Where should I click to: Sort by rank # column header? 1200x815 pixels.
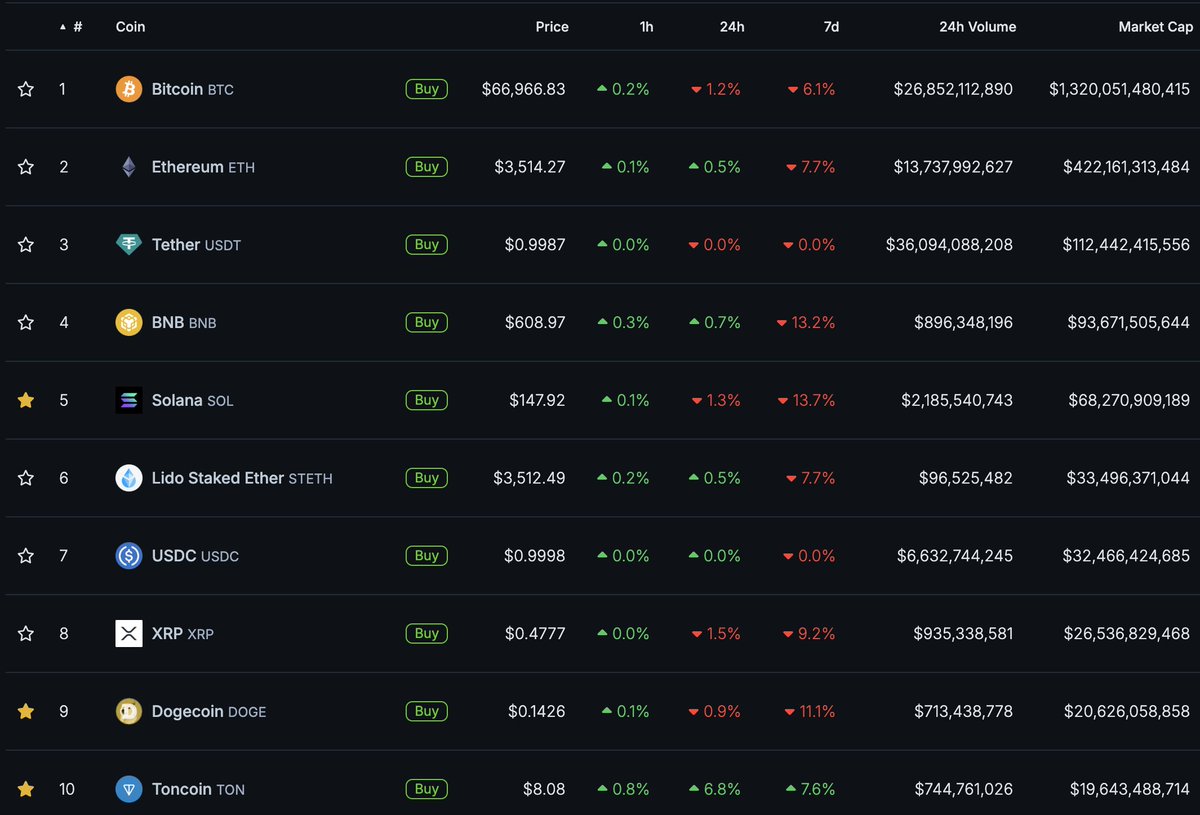[x=72, y=27]
